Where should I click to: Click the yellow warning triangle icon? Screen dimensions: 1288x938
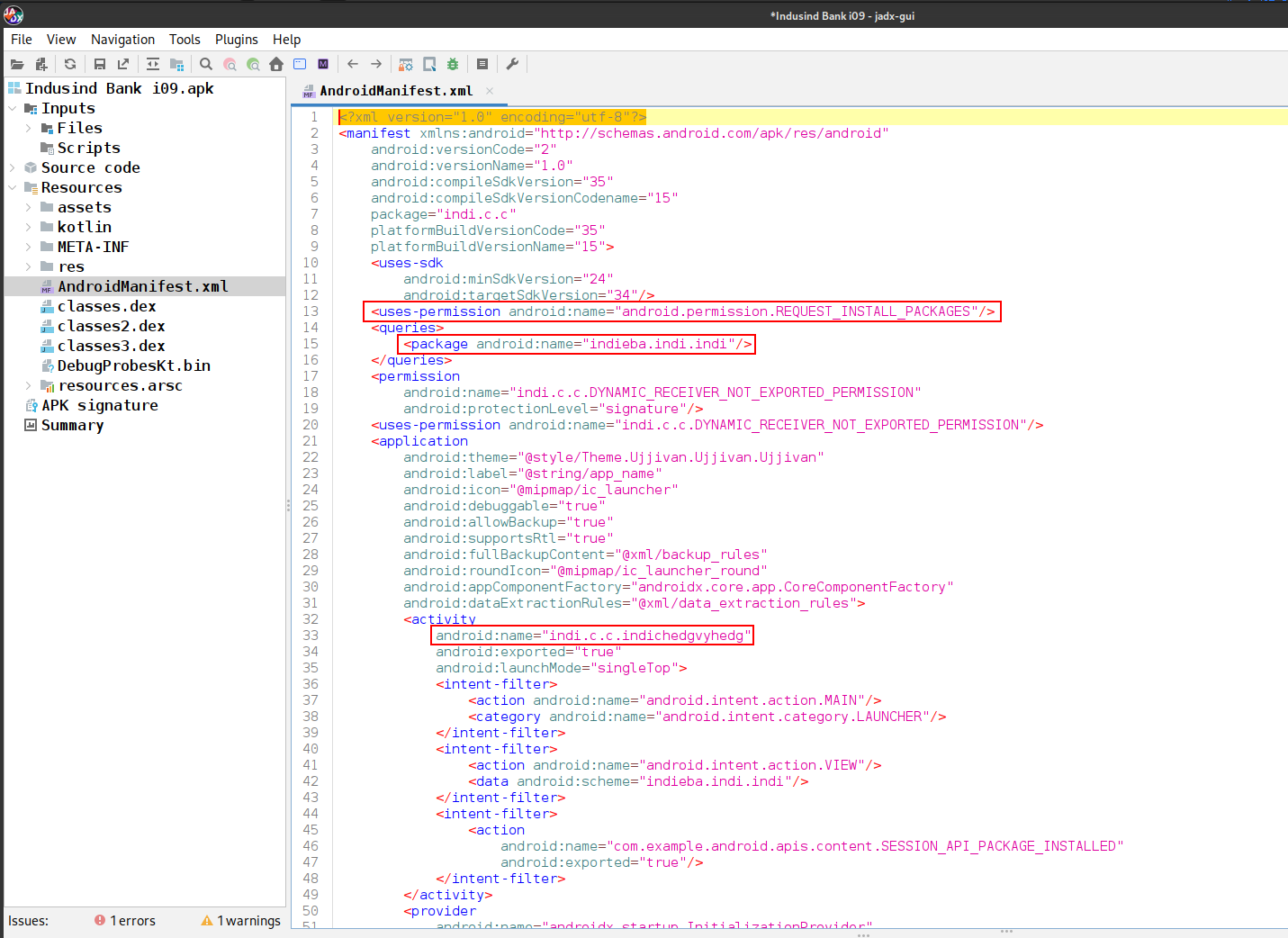(207, 920)
